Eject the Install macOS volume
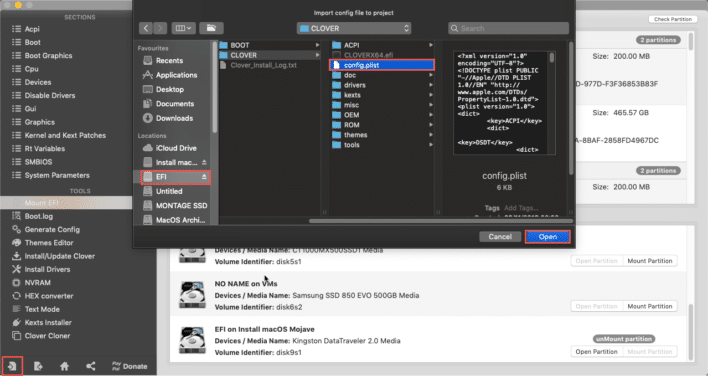 (204, 162)
